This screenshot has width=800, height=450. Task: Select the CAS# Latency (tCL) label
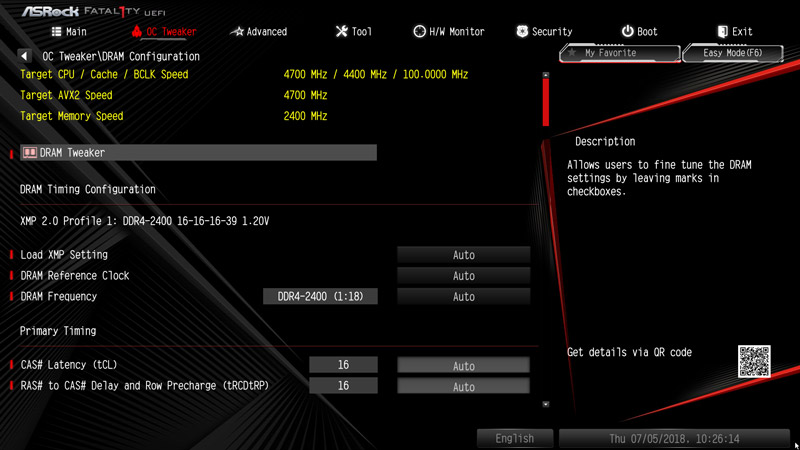click(68, 365)
